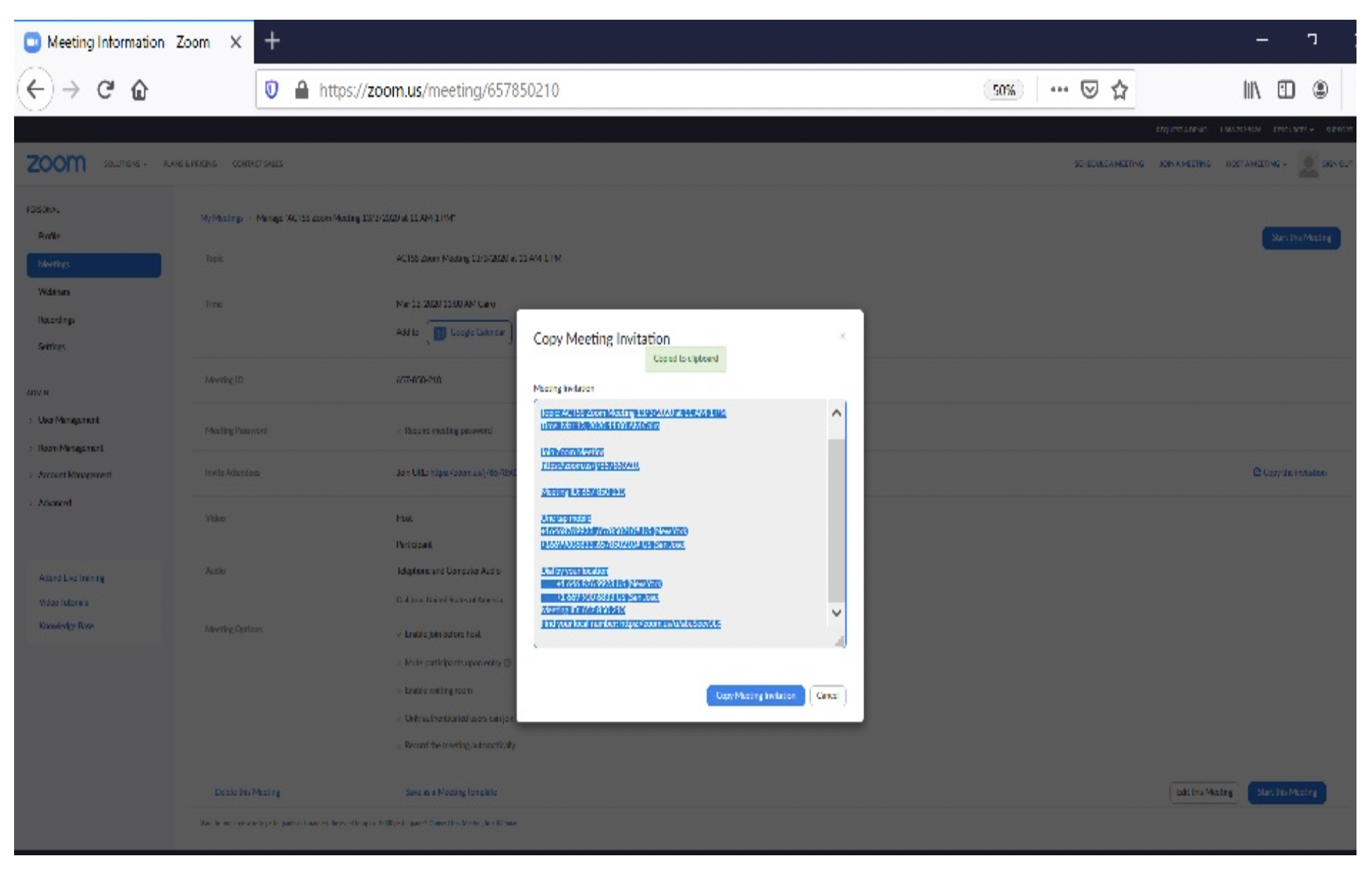Click Copy Meeting Invitation button
This screenshot has height=875, width=1372.
pos(755,695)
